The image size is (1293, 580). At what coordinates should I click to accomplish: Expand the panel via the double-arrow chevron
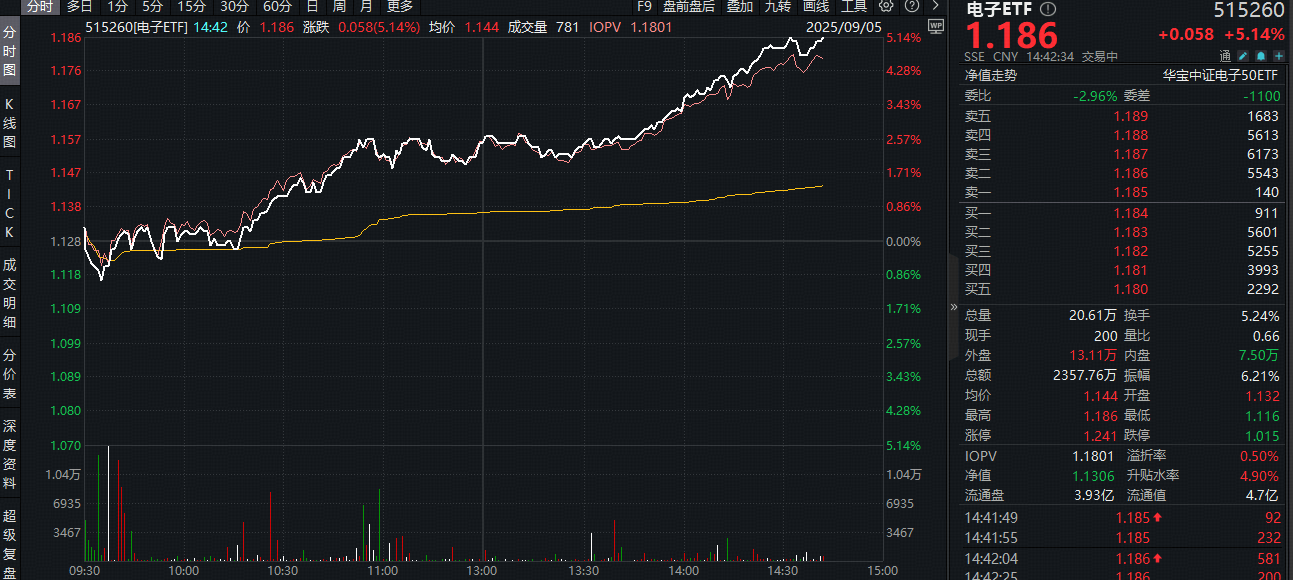952,309
